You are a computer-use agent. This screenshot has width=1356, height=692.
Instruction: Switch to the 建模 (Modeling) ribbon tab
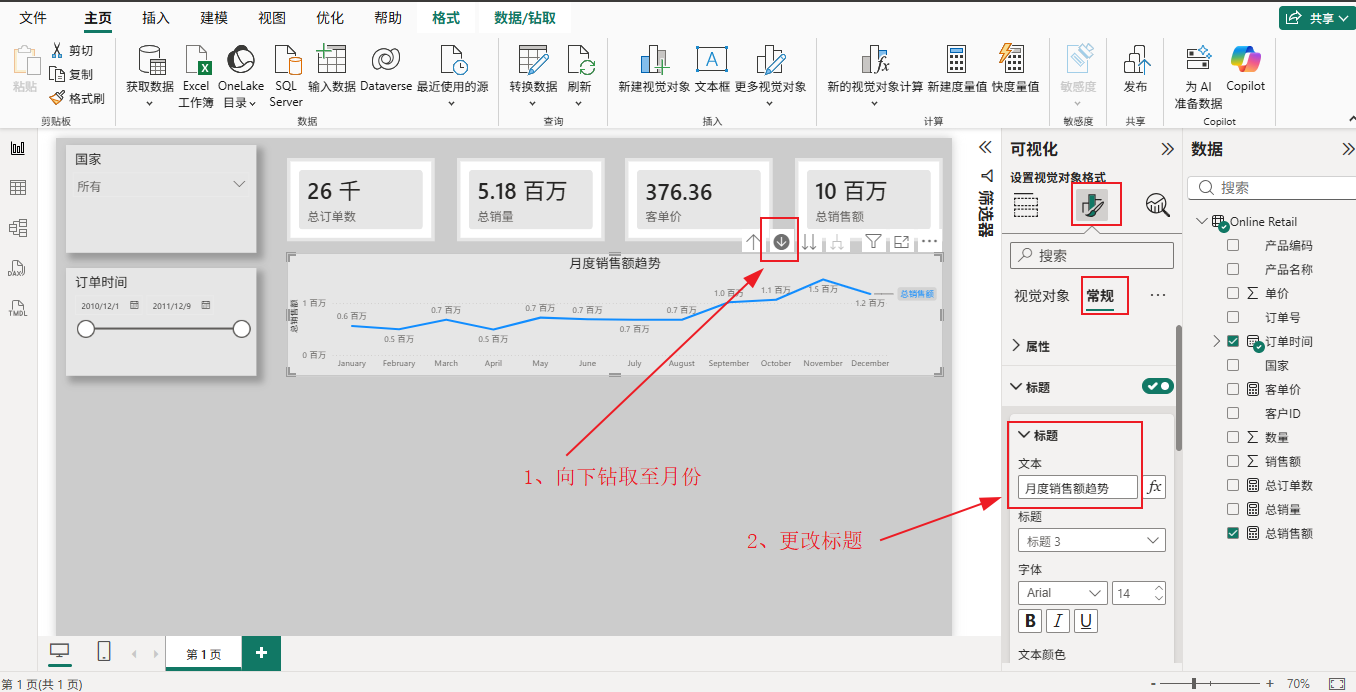(214, 18)
